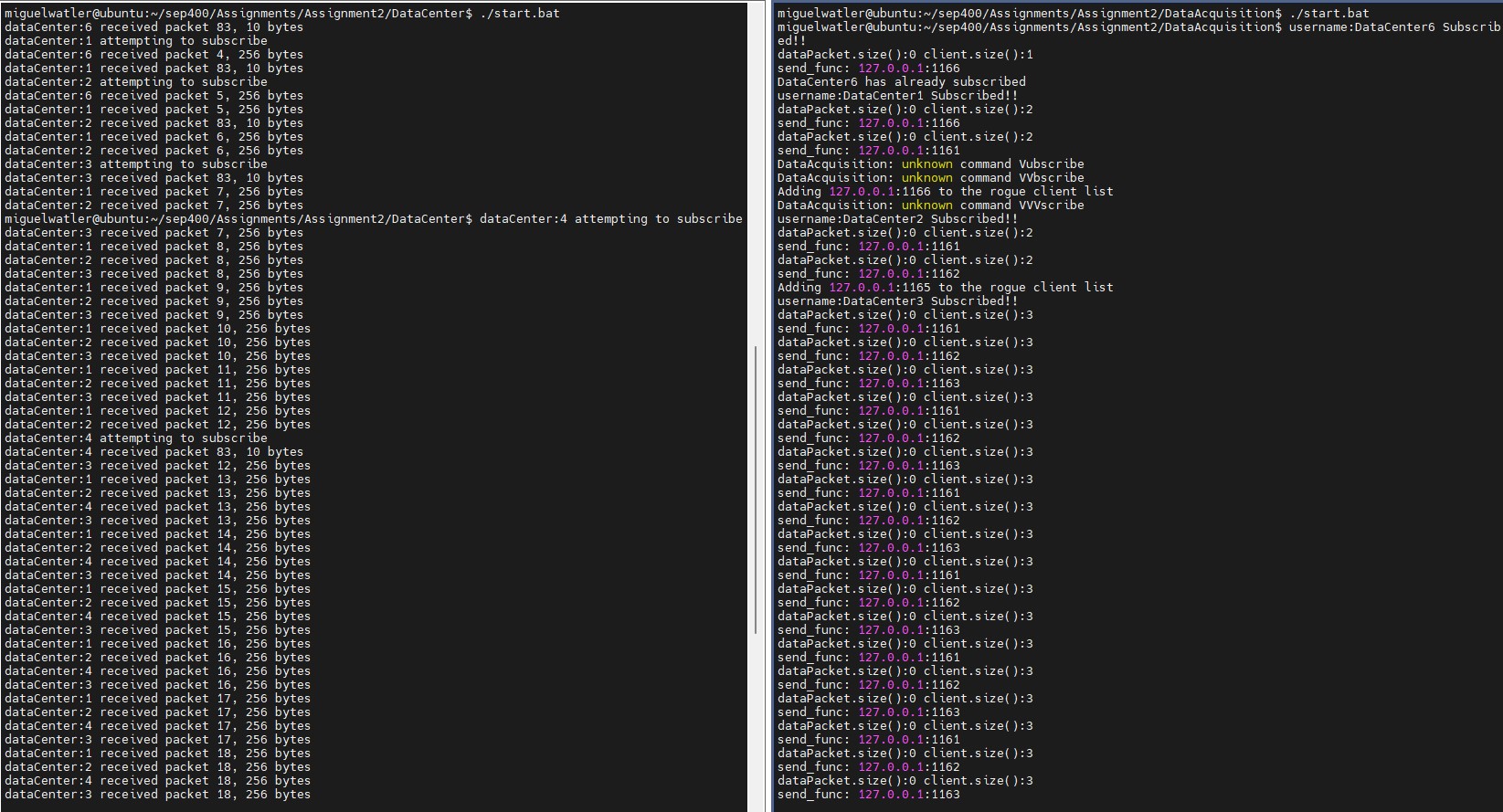The width and height of the screenshot is (1503, 812).
Task: Click line 'dataCenter:2 received packet 83, 10 bytes'
Action: (153, 123)
